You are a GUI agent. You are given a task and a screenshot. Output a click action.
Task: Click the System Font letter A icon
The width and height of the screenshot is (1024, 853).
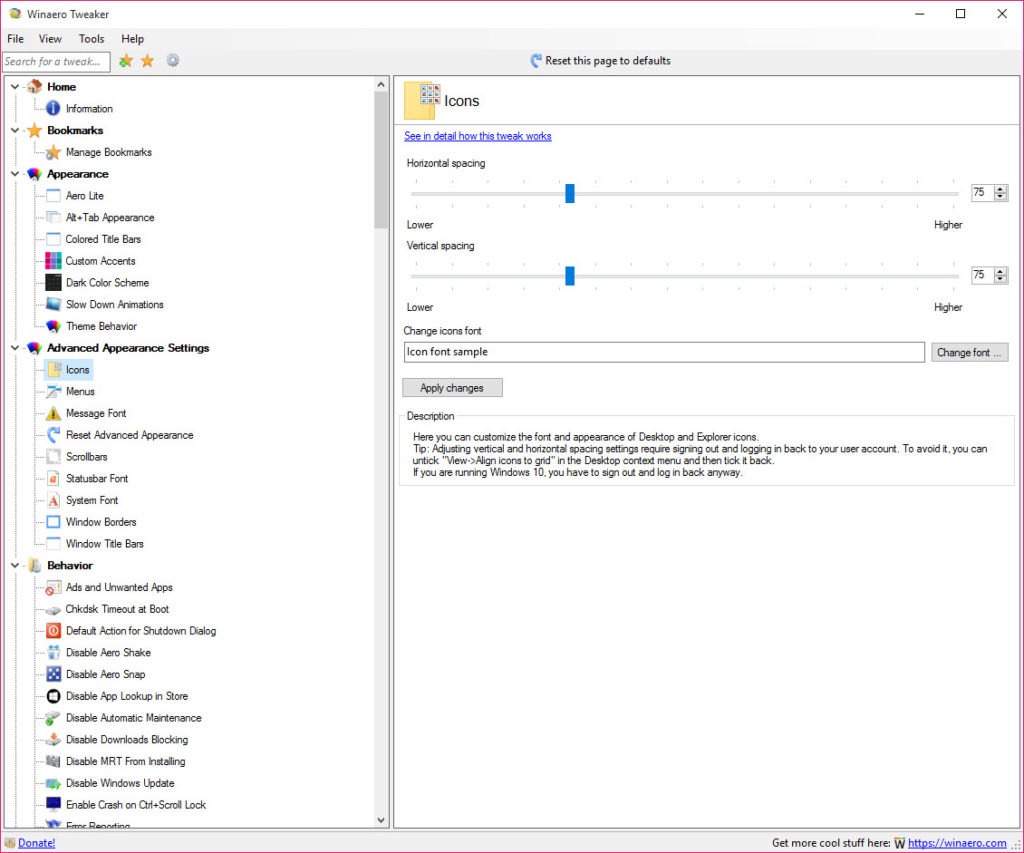click(x=53, y=500)
